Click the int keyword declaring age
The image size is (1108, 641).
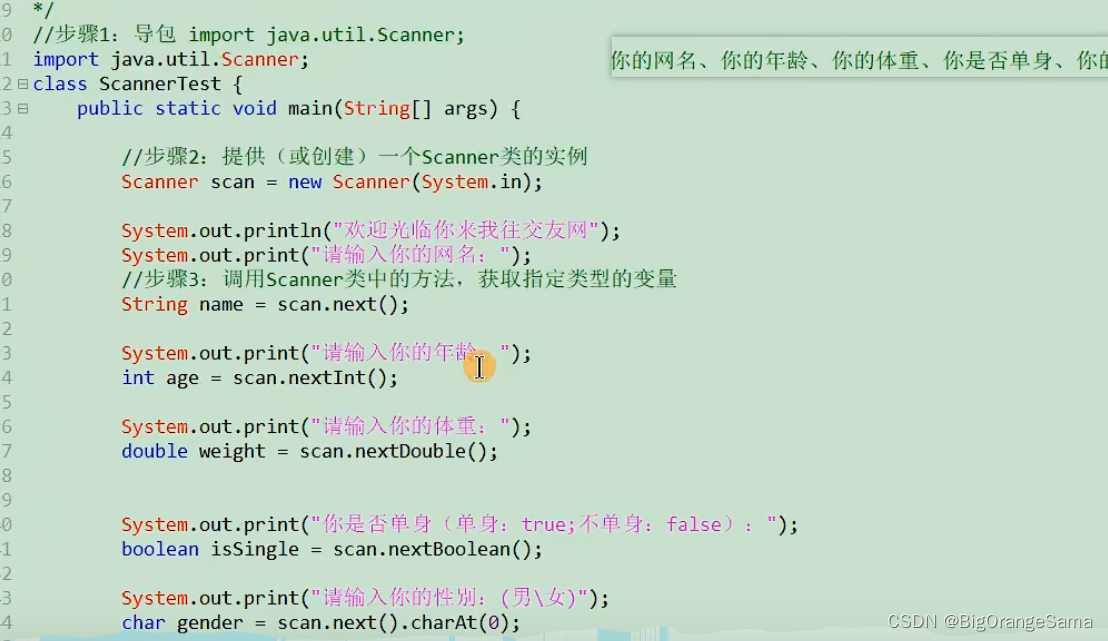[136, 377]
